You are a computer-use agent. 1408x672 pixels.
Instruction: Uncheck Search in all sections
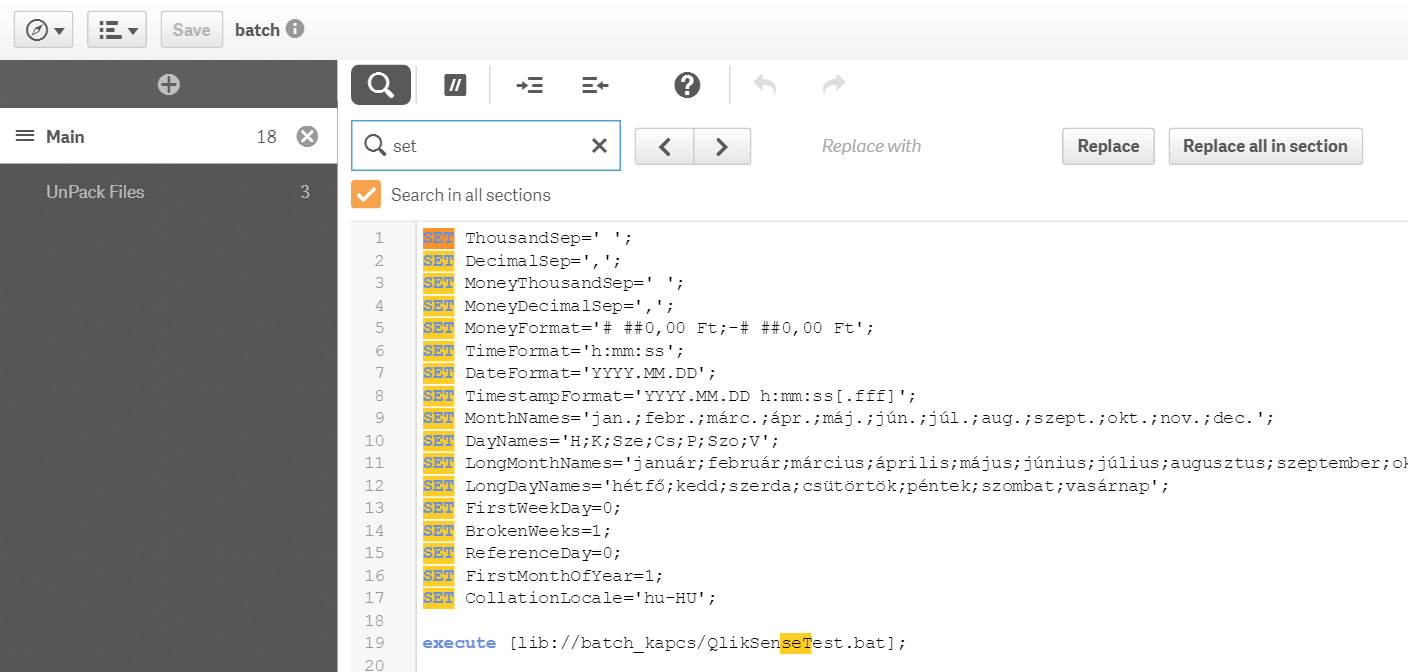[x=366, y=194]
